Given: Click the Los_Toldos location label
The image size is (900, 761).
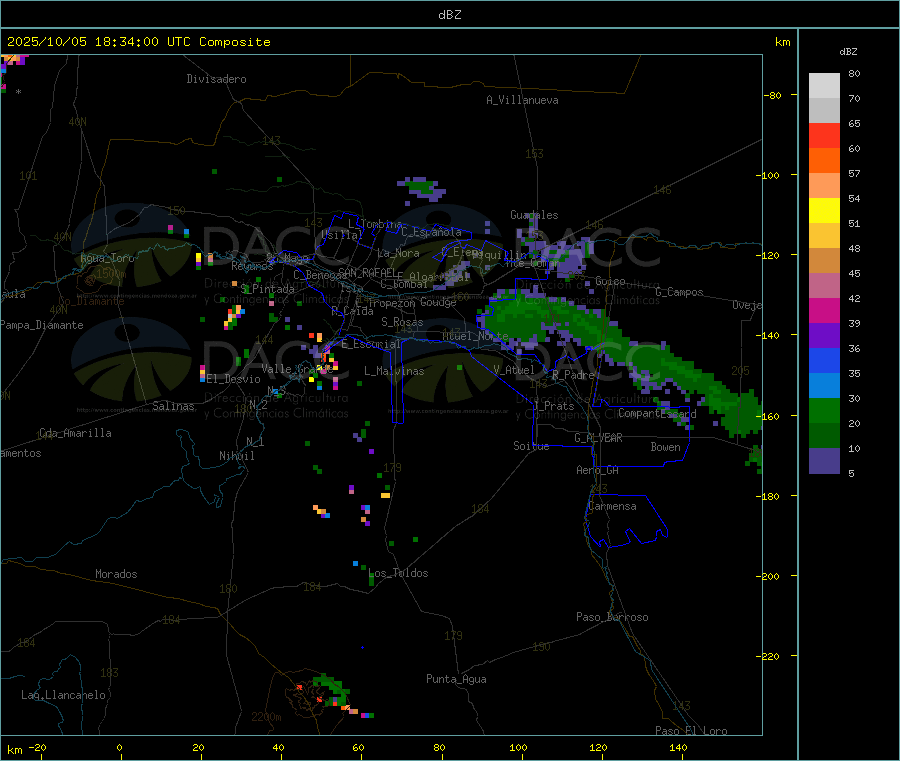Looking at the screenshot, I should pyautogui.click(x=398, y=573).
